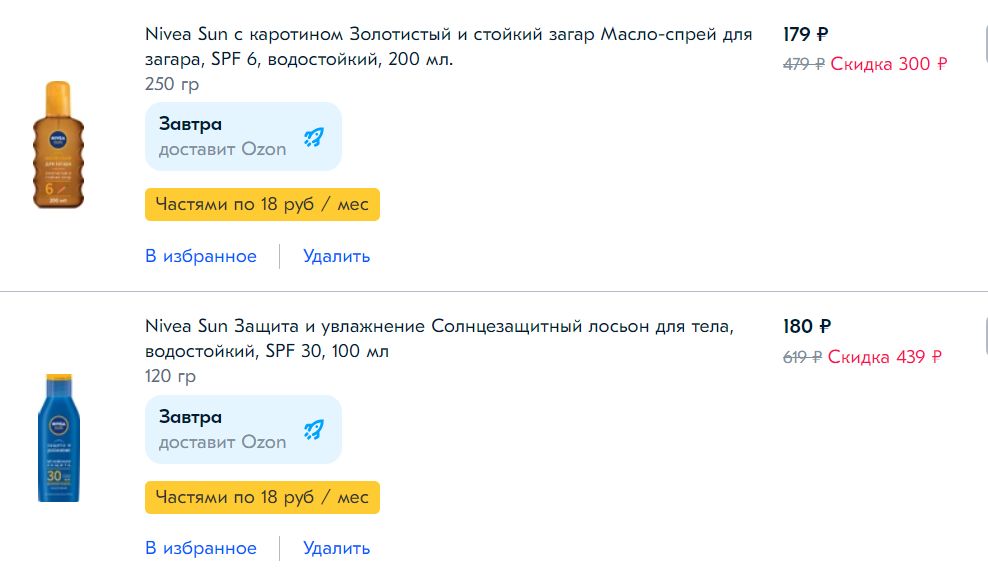Add the SPF 30 lotion to favorites

pos(201,548)
